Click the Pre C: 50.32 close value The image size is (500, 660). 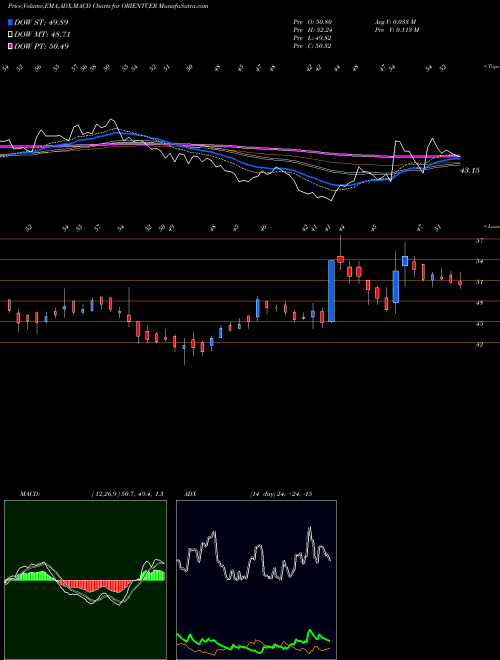313,46
